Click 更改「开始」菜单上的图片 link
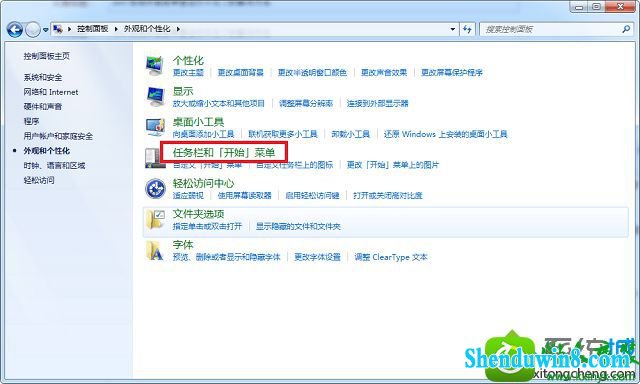Screen dimensions: 640x384 (393, 165)
